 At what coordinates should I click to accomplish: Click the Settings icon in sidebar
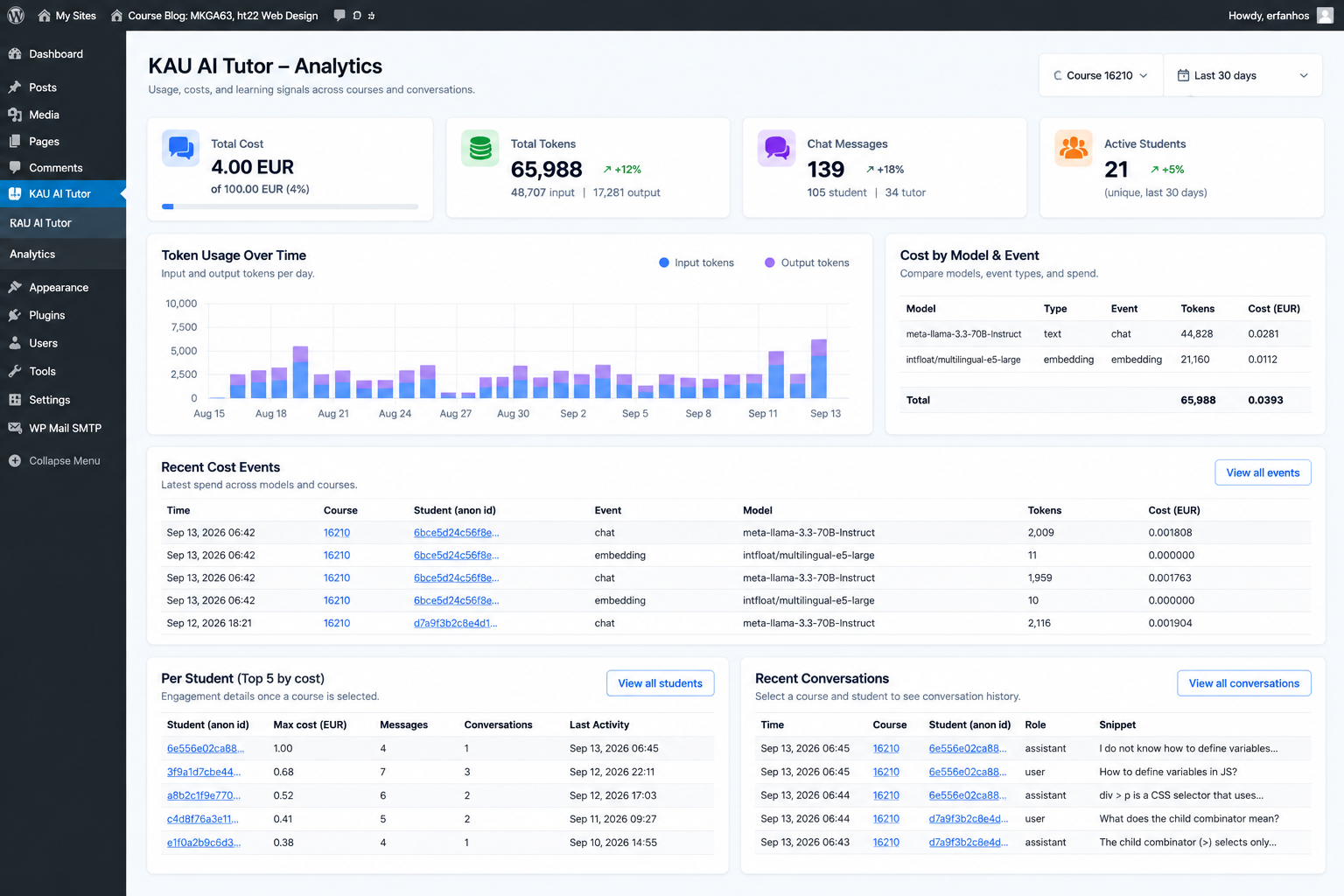click(x=15, y=400)
